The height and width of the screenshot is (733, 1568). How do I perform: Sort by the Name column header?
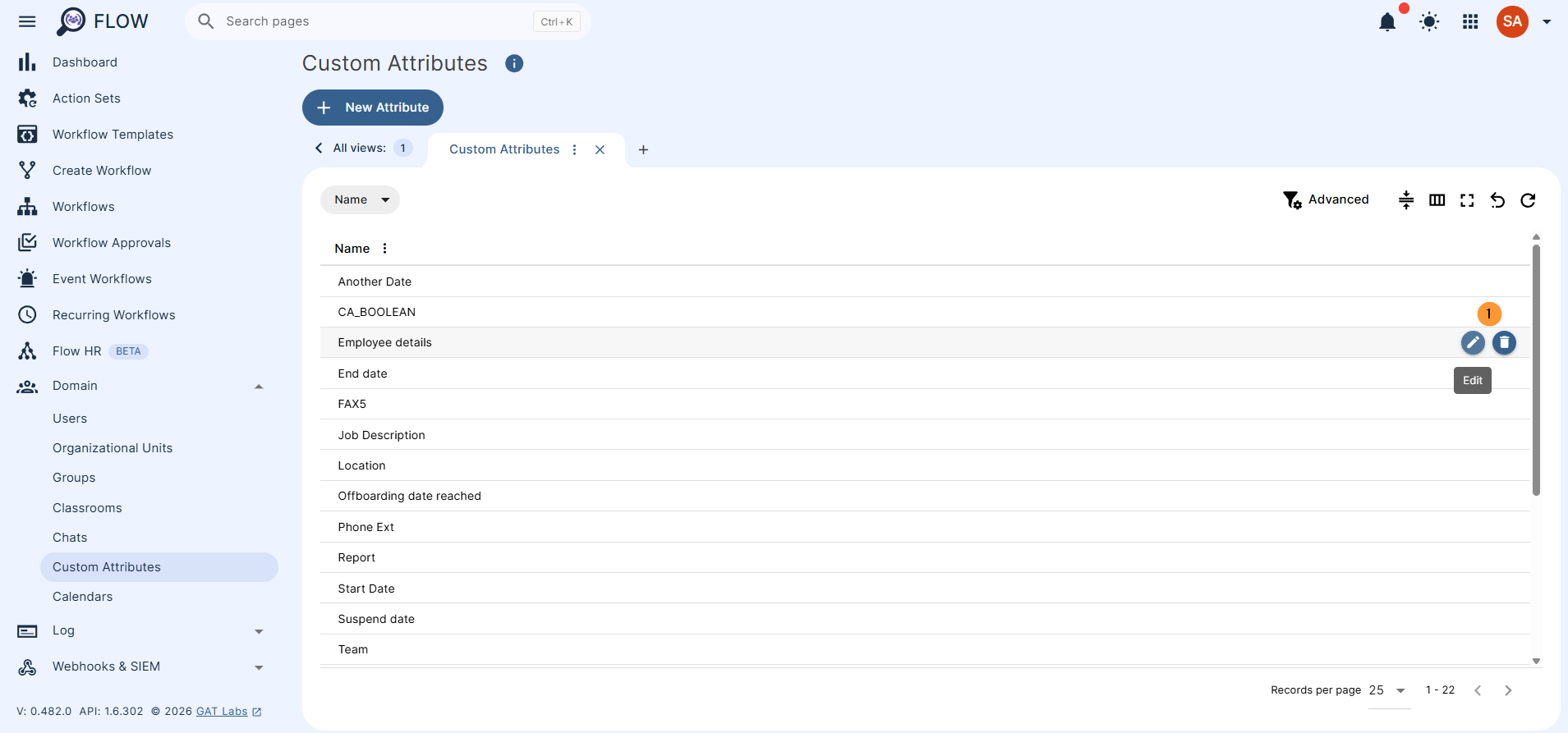(x=352, y=249)
